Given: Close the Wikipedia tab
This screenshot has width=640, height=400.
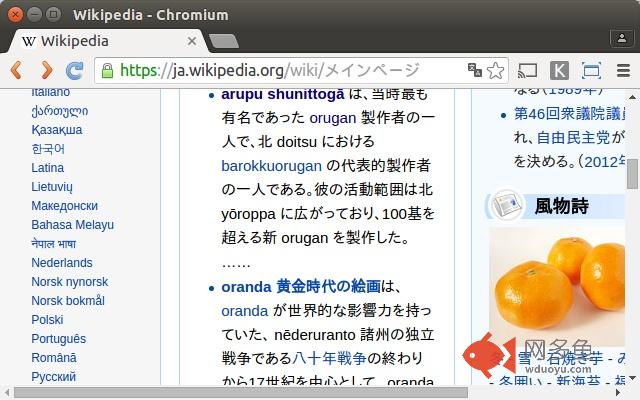Looking at the screenshot, I should pyautogui.click(x=192, y=41).
